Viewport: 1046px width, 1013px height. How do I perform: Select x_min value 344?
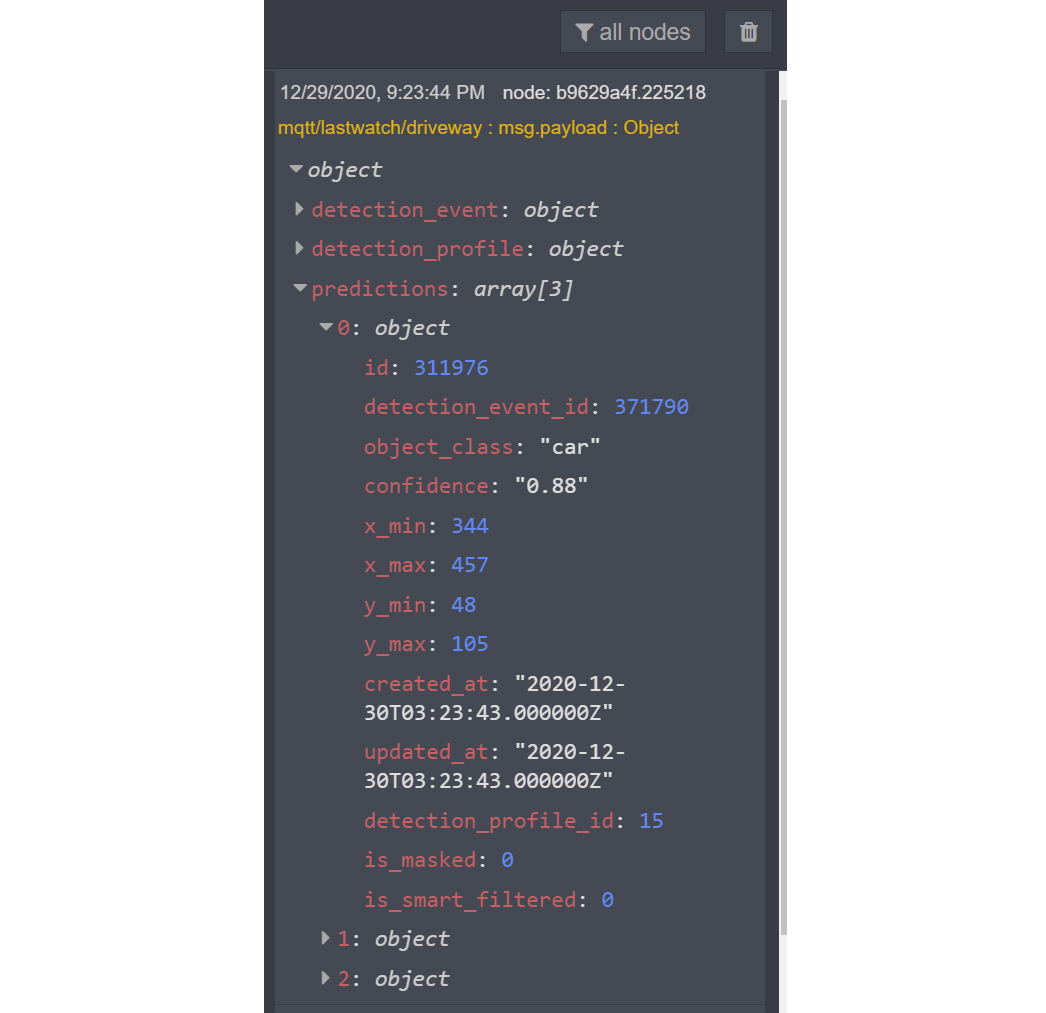tap(470, 526)
